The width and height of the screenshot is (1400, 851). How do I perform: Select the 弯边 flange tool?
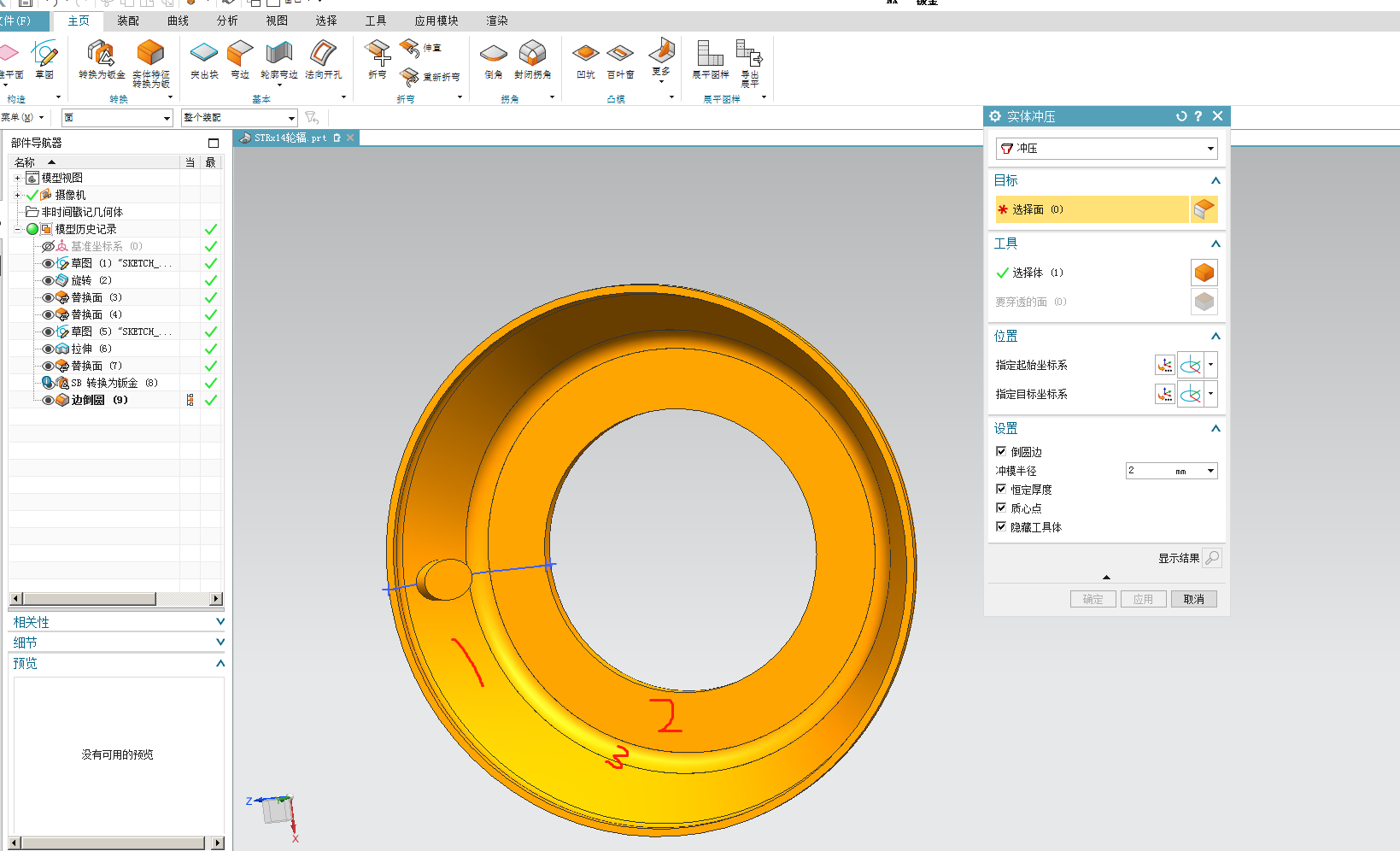click(240, 60)
